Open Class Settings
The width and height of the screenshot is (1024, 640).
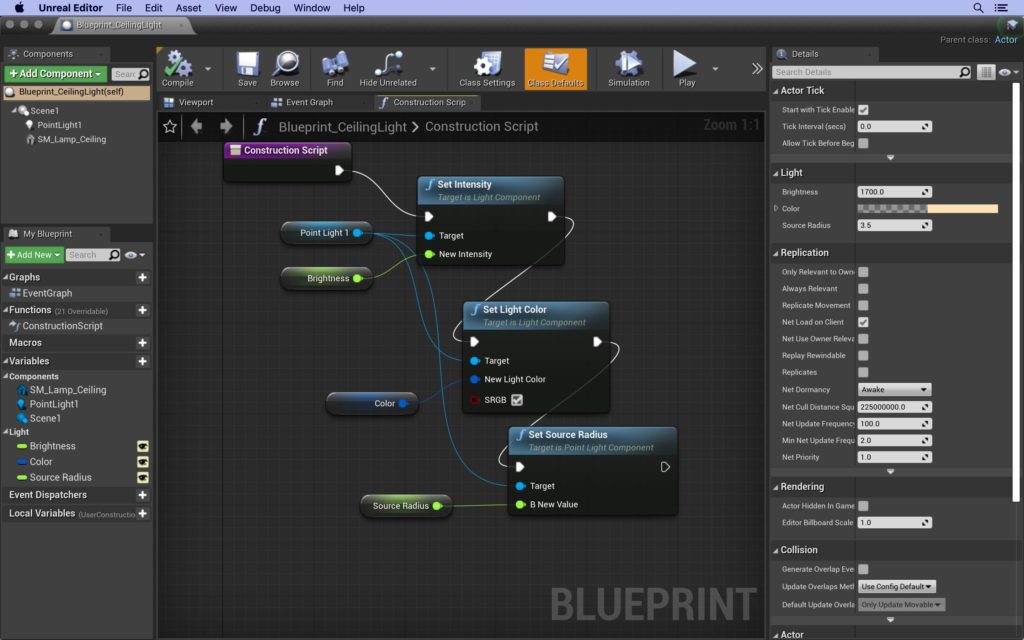click(487, 69)
